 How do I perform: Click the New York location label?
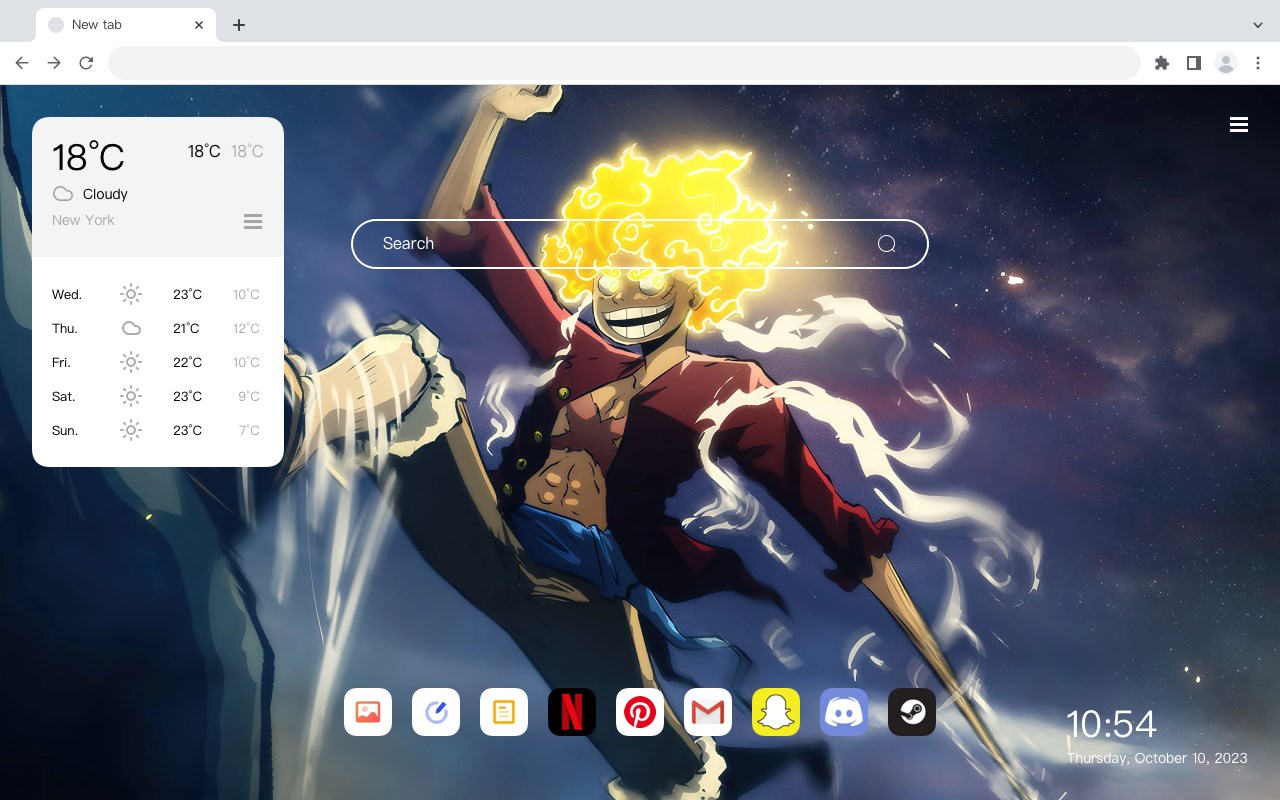point(83,220)
